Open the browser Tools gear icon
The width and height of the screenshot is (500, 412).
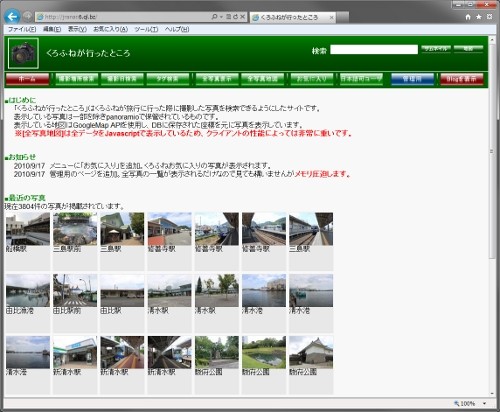pyautogui.click(x=489, y=17)
